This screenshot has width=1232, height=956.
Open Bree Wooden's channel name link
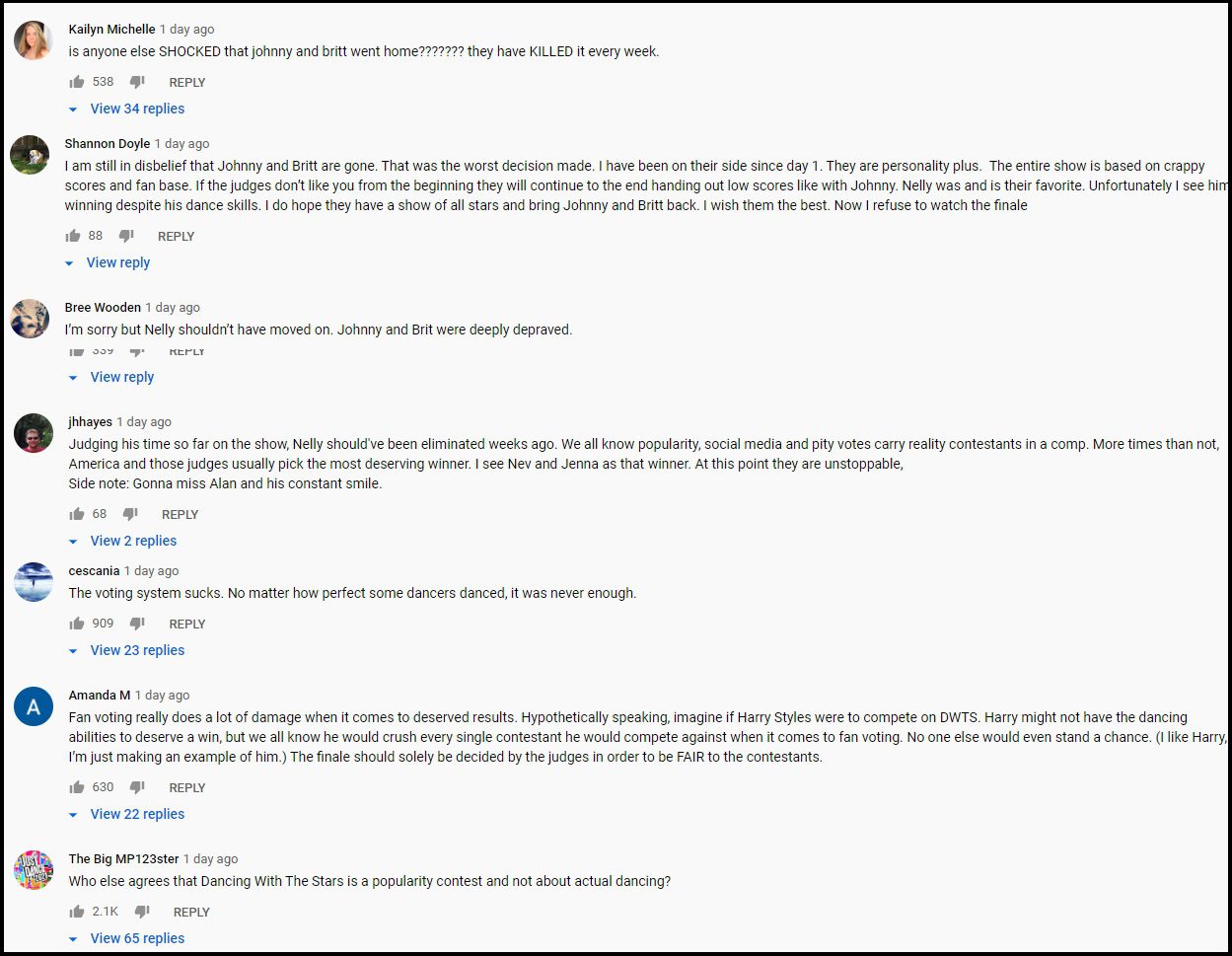coord(103,308)
